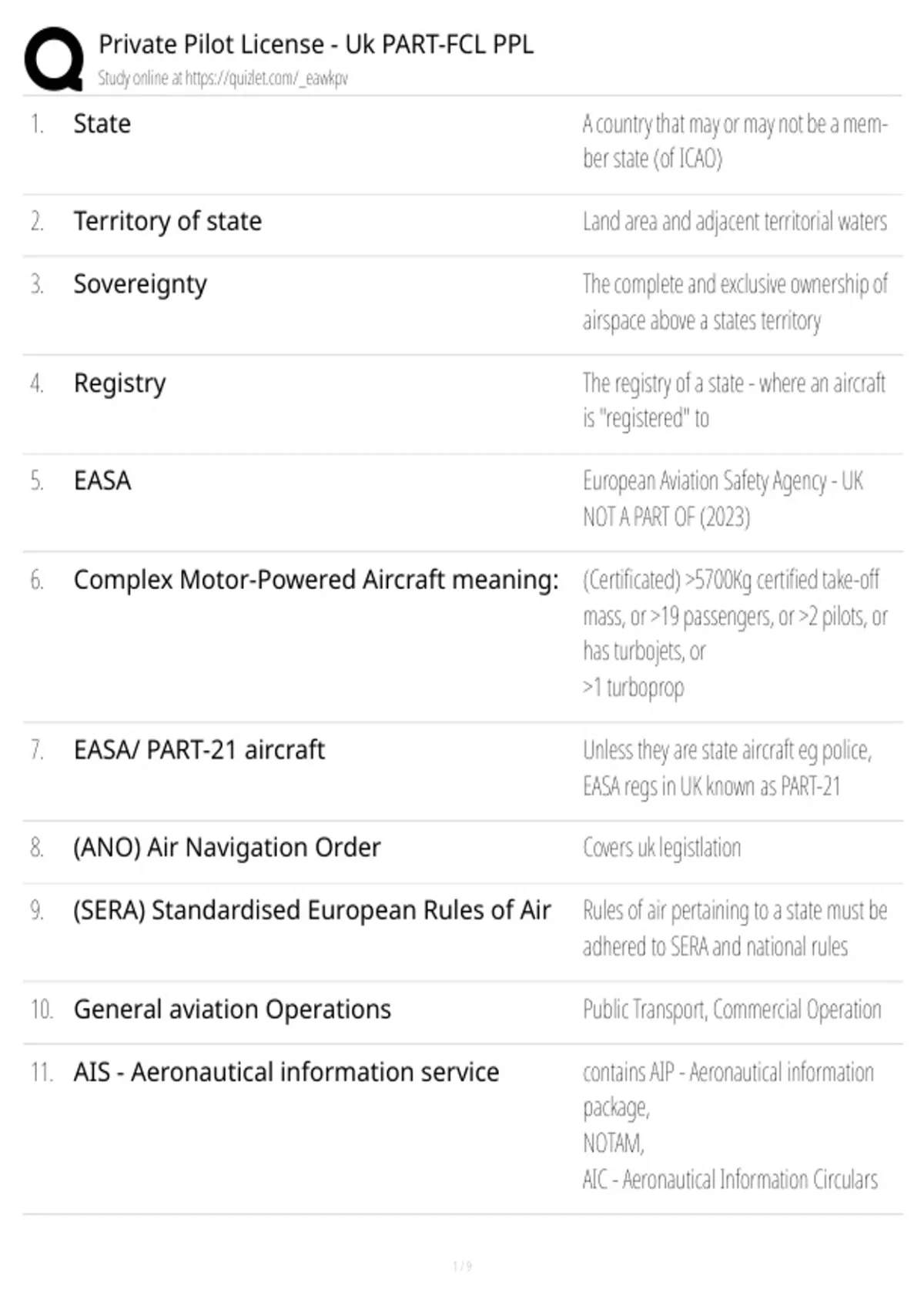Viewport: 924px width, 1309px height.
Task: Click the EASA term
Action: (102, 480)
